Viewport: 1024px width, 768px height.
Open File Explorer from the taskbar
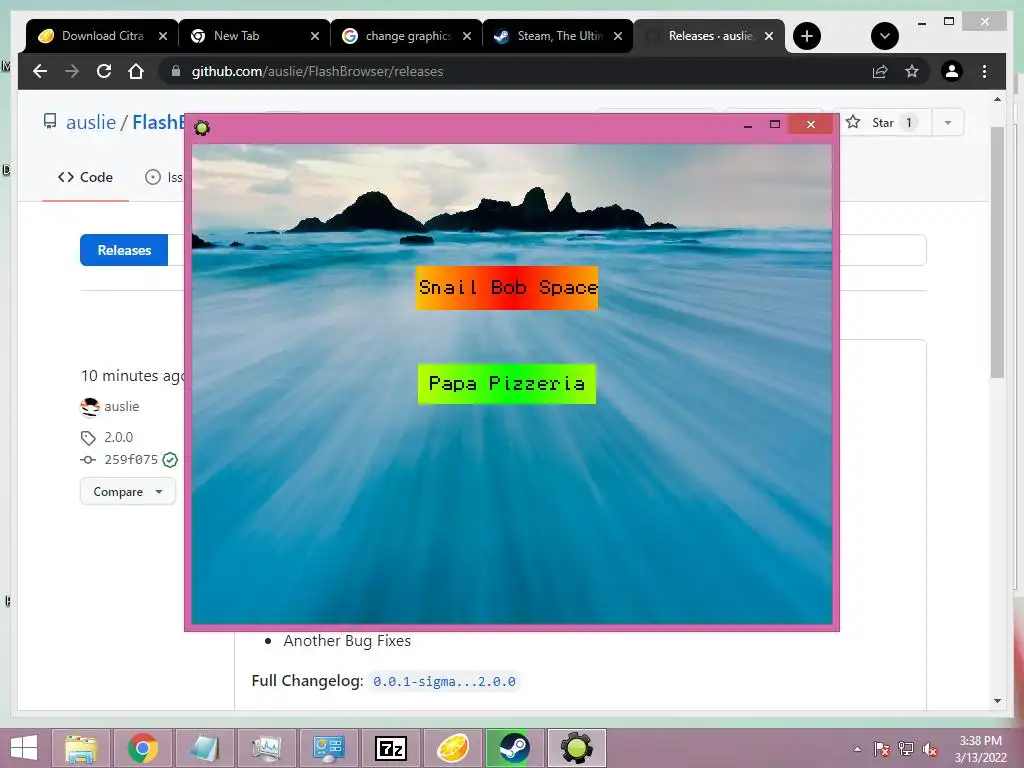[81, 748]
